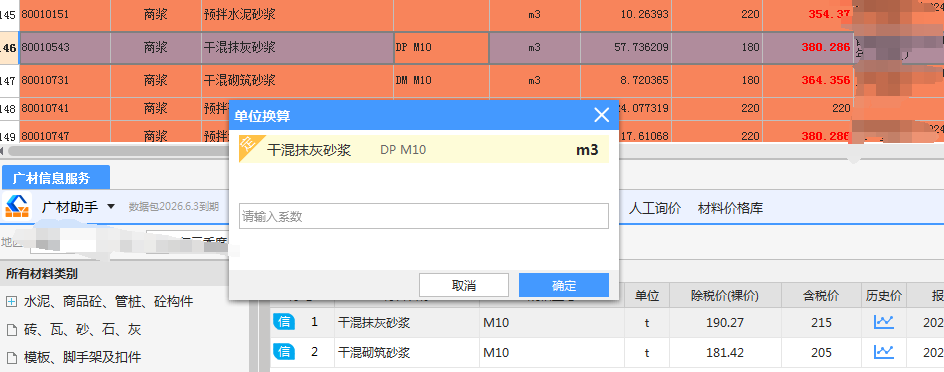The height and width of the screenshot is (372, 944).
Task: Select price cell 190.27
Action: point(725,323)
